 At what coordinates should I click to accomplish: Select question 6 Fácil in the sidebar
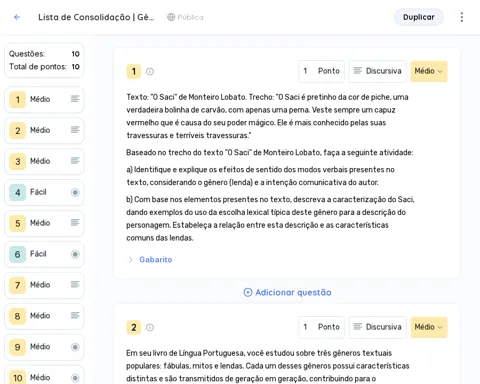tap(44, 254)
